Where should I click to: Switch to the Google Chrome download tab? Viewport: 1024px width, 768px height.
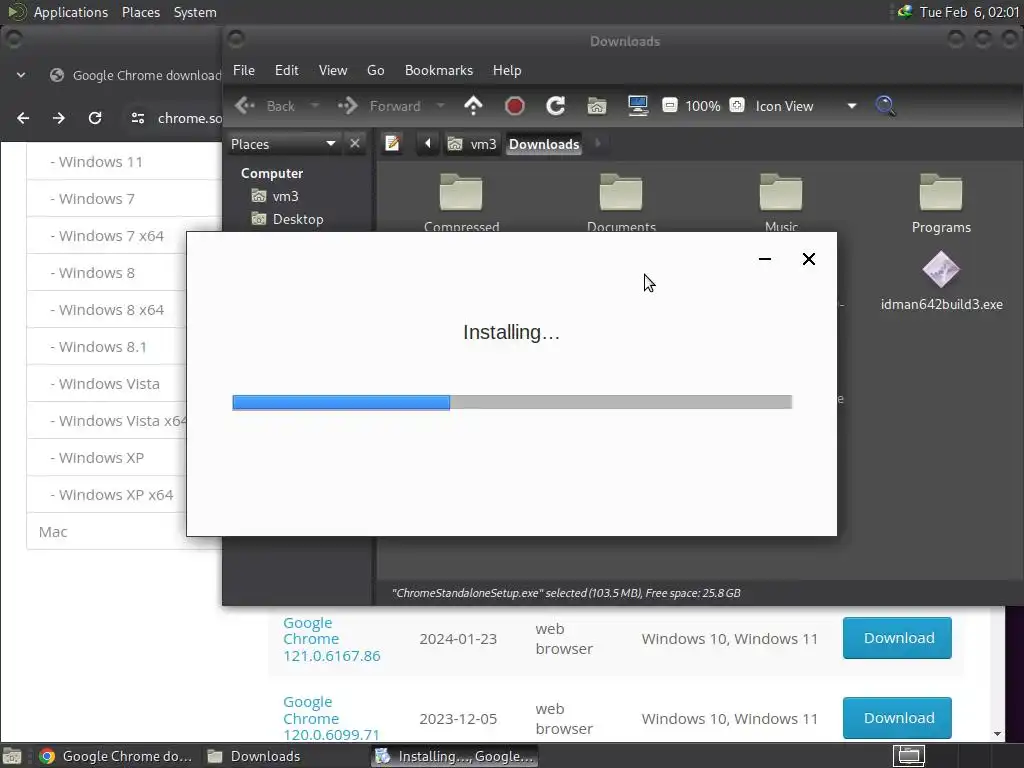click(x=135, y=75)
